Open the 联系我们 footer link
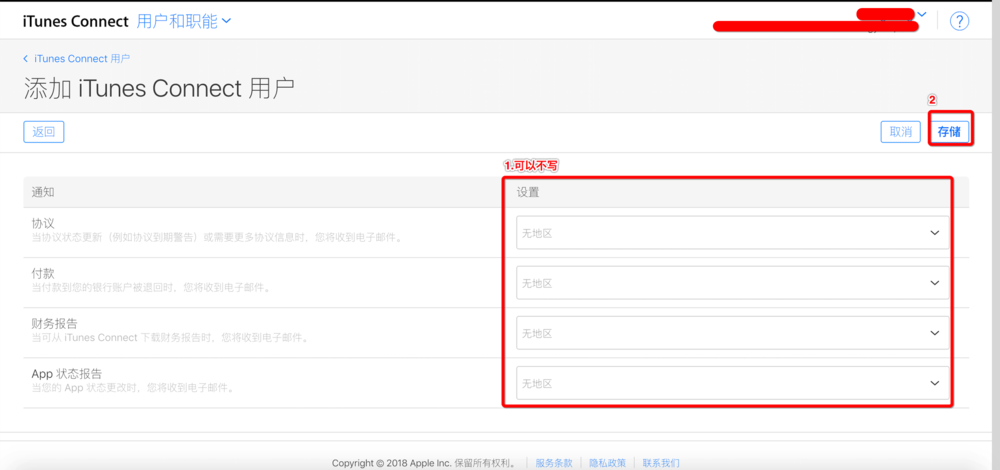 [x=661, y=463]
